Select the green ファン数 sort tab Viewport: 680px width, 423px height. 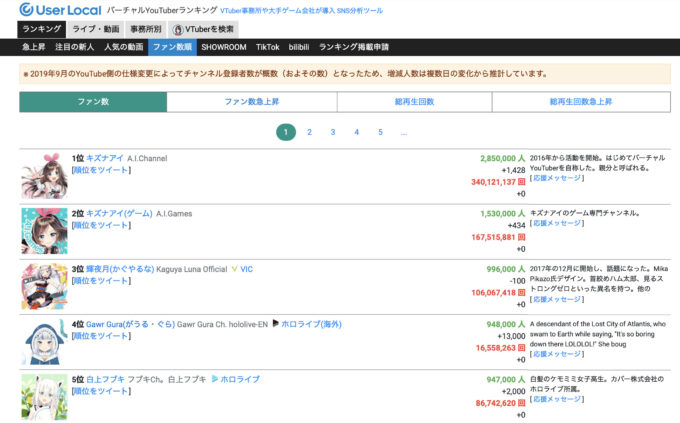(x=93, y=102)
